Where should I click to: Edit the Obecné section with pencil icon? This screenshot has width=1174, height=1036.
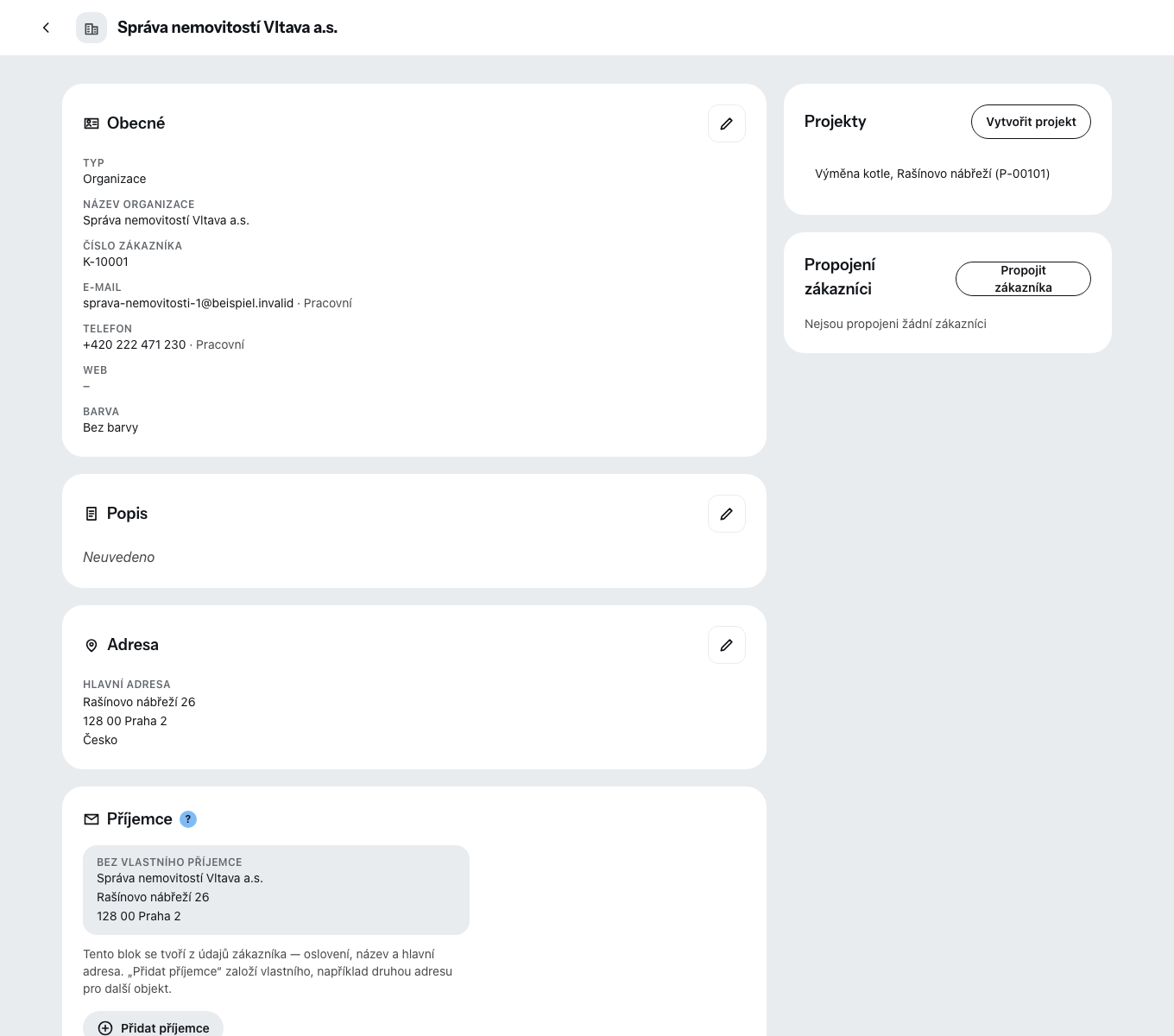[x=726, y=123]
